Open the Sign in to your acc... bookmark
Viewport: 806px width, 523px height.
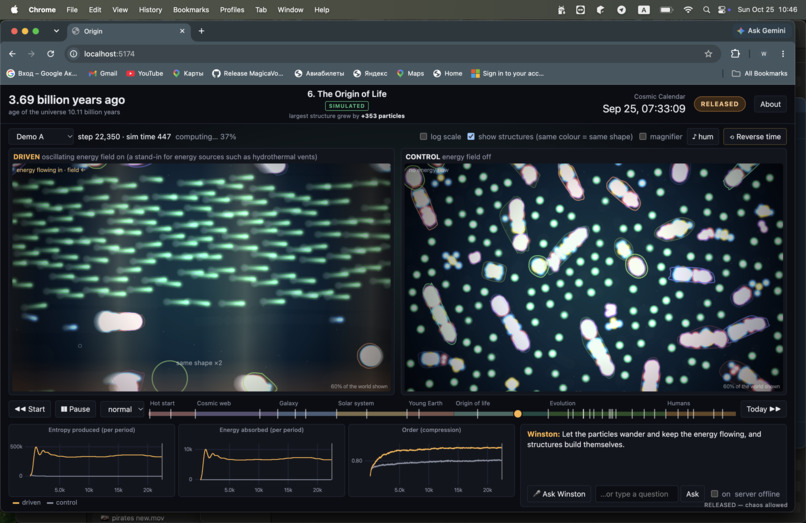click(x=507, y=74)
